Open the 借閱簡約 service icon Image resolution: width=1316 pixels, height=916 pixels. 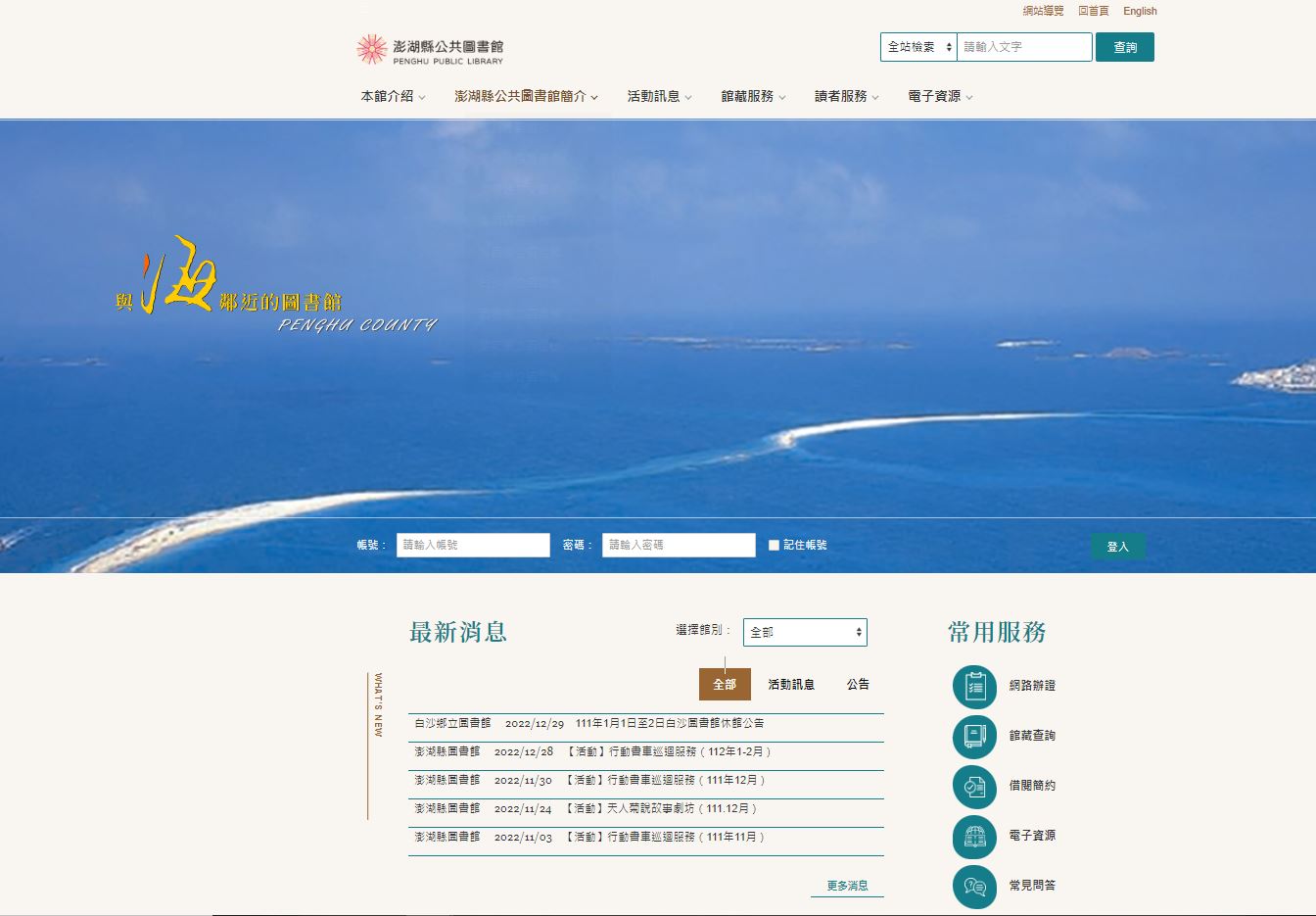tap(974, 787)
